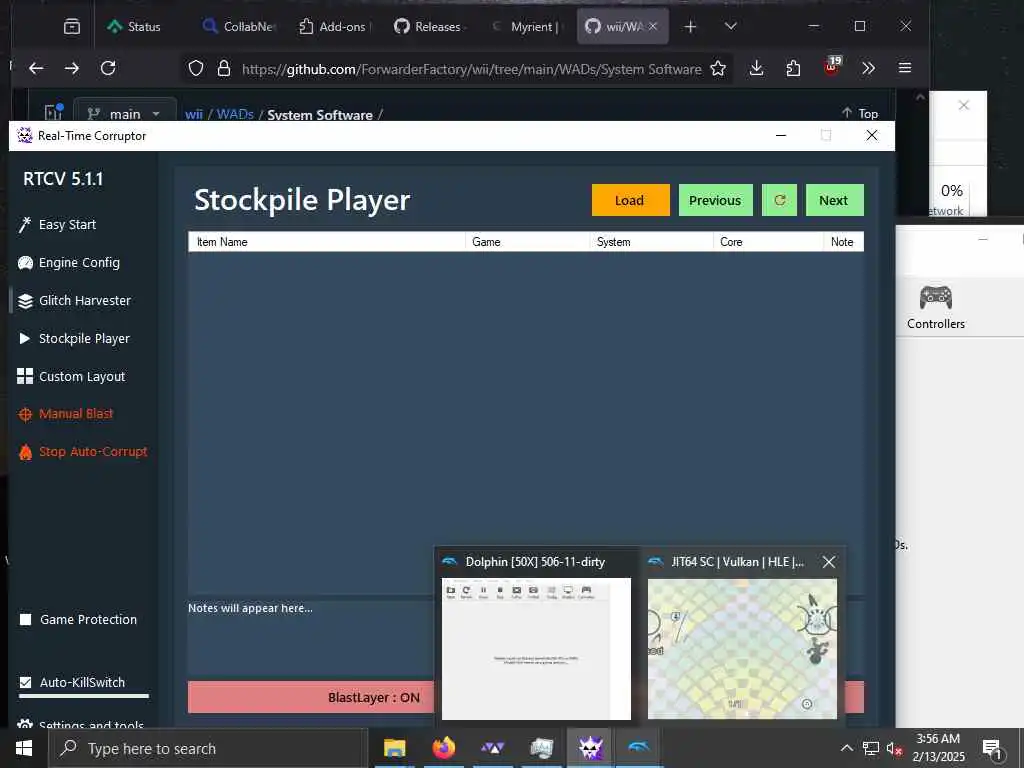Go forward in the browser
The width and height of the screenshot is (1024, 768).
(x=72, y=68)
